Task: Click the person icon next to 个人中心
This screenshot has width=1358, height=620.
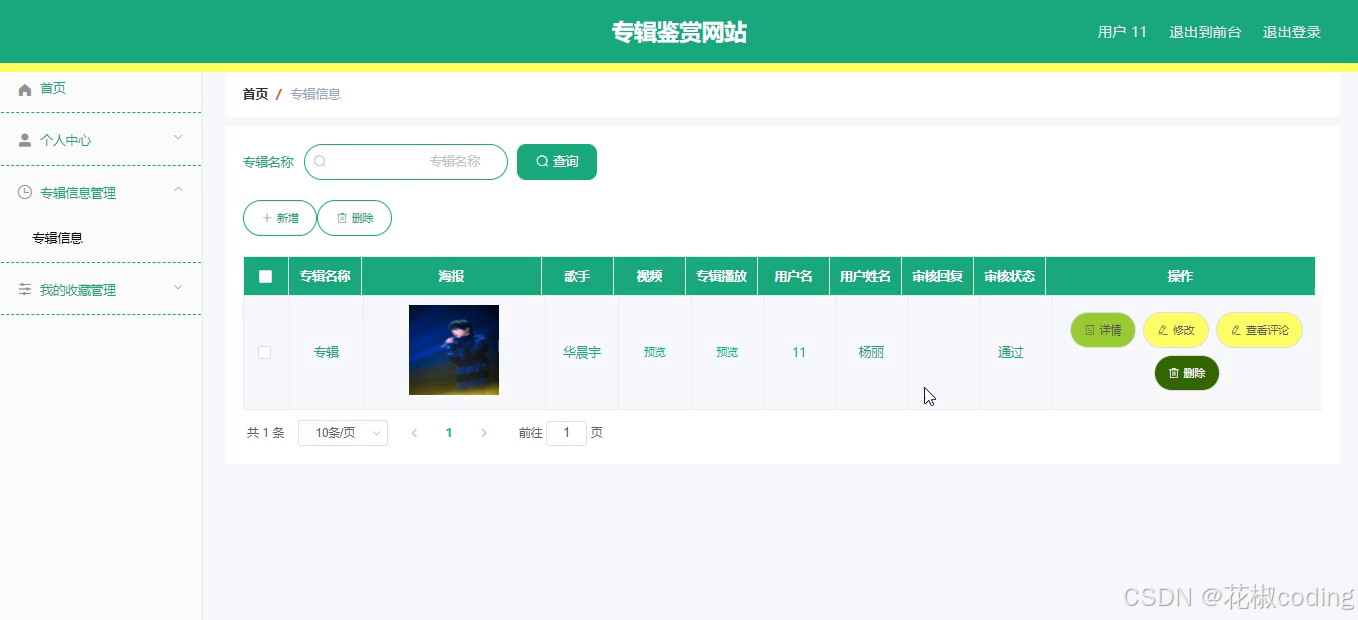Action: (24, 139)
